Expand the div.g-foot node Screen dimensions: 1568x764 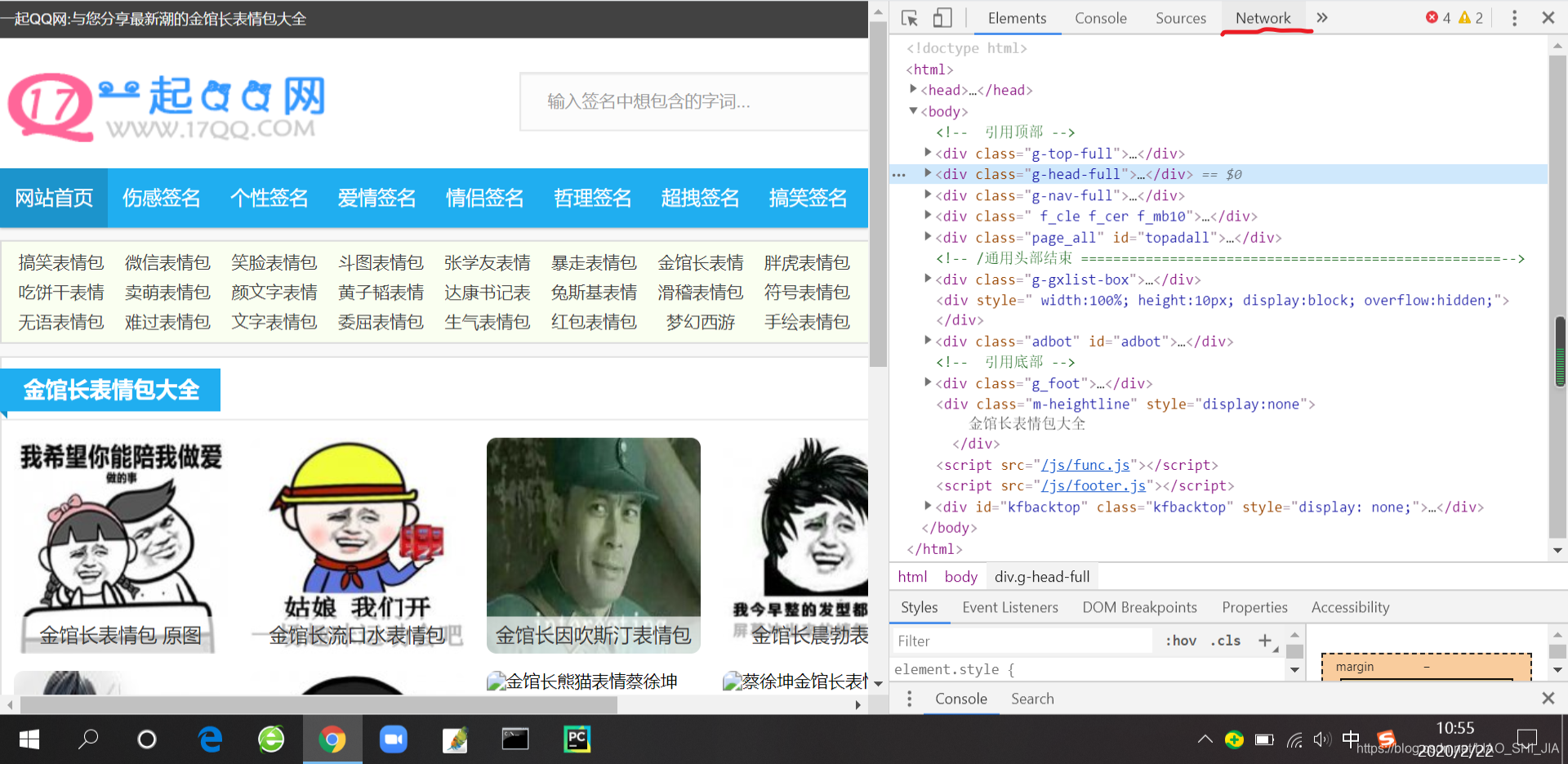(928, 382)
